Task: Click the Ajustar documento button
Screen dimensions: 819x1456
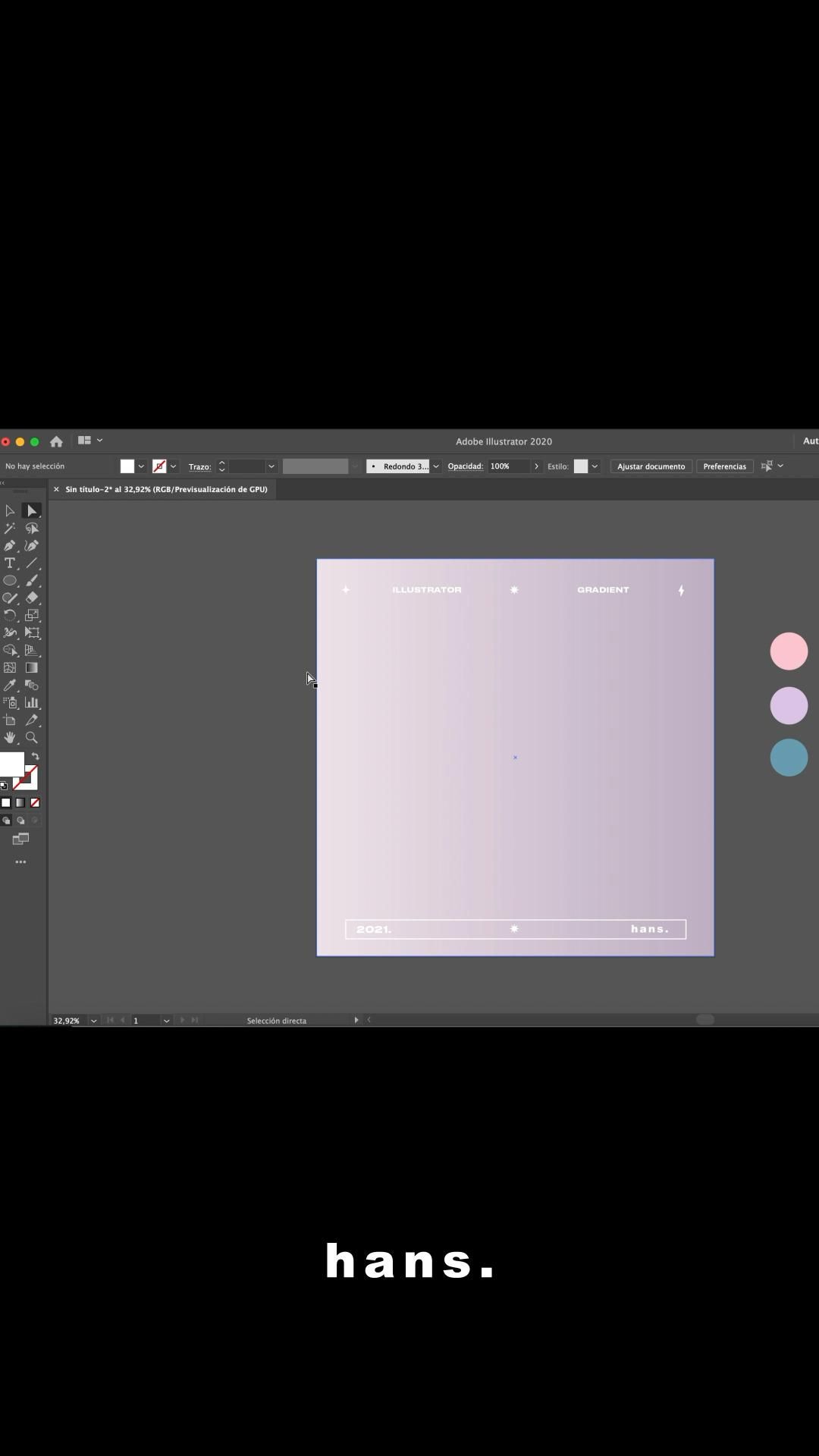Action: click(x=651, y=466)
